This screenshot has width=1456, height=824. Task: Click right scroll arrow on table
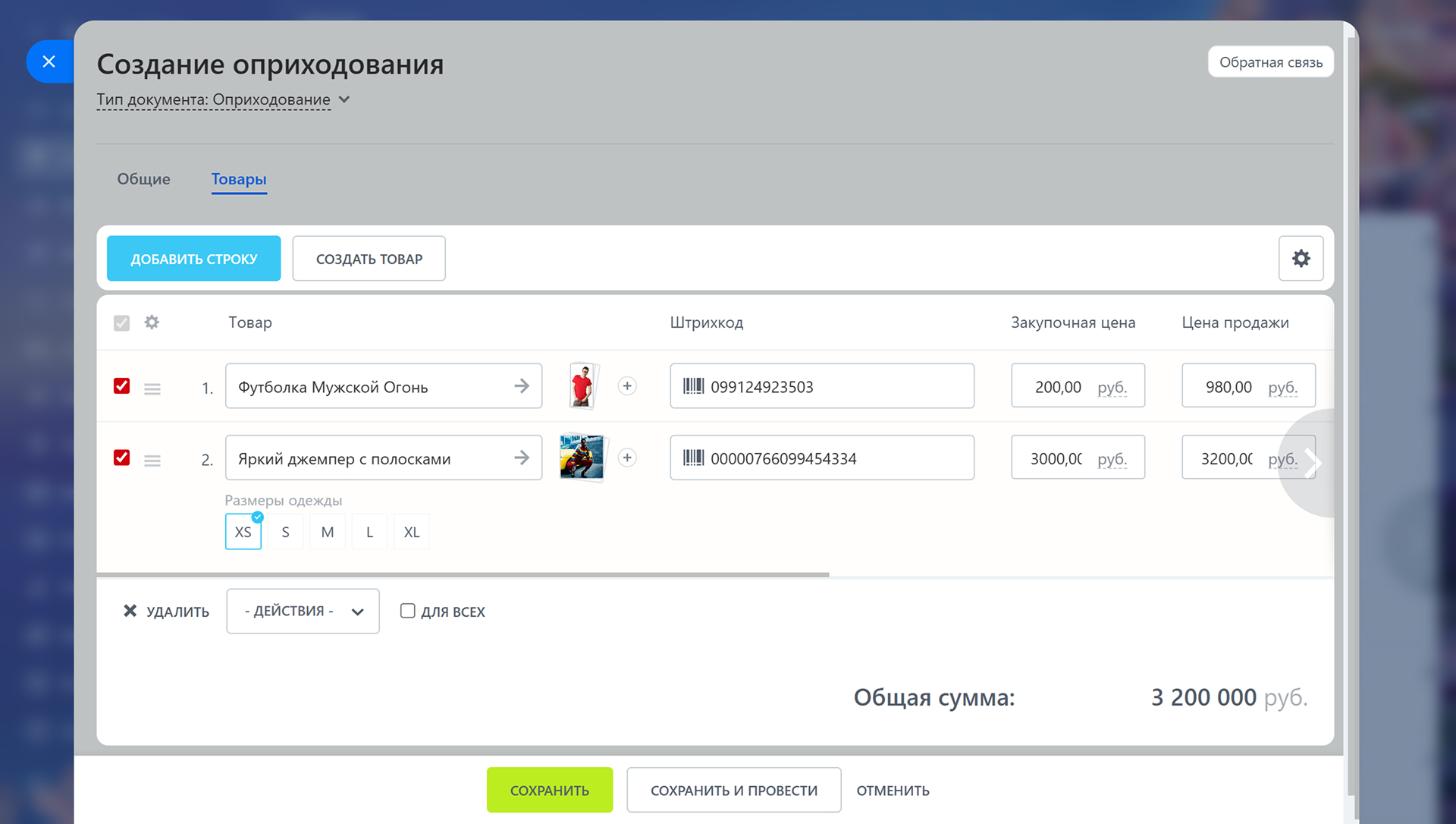1314,463
